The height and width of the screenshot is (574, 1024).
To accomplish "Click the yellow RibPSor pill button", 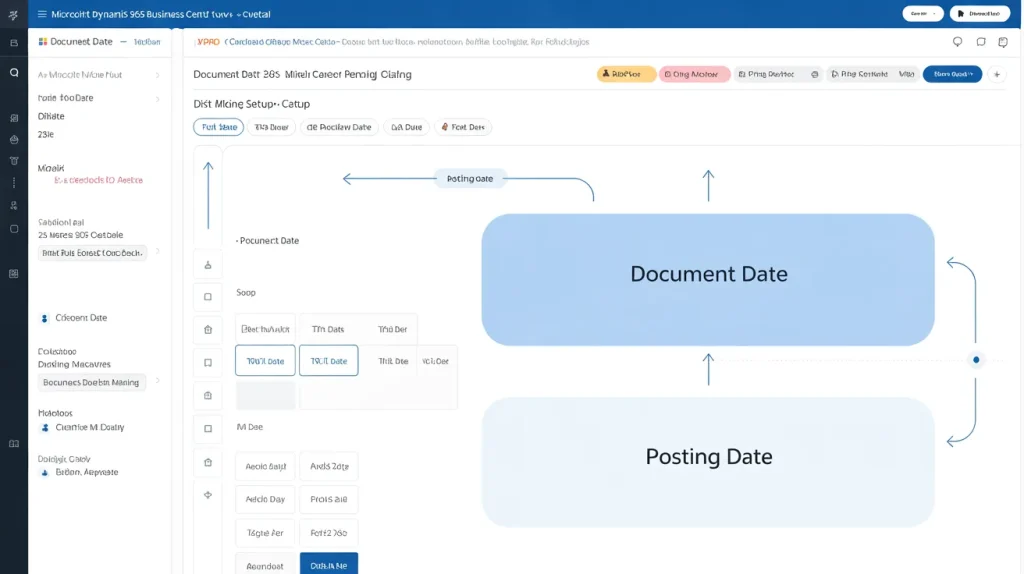I will point(626,74).
